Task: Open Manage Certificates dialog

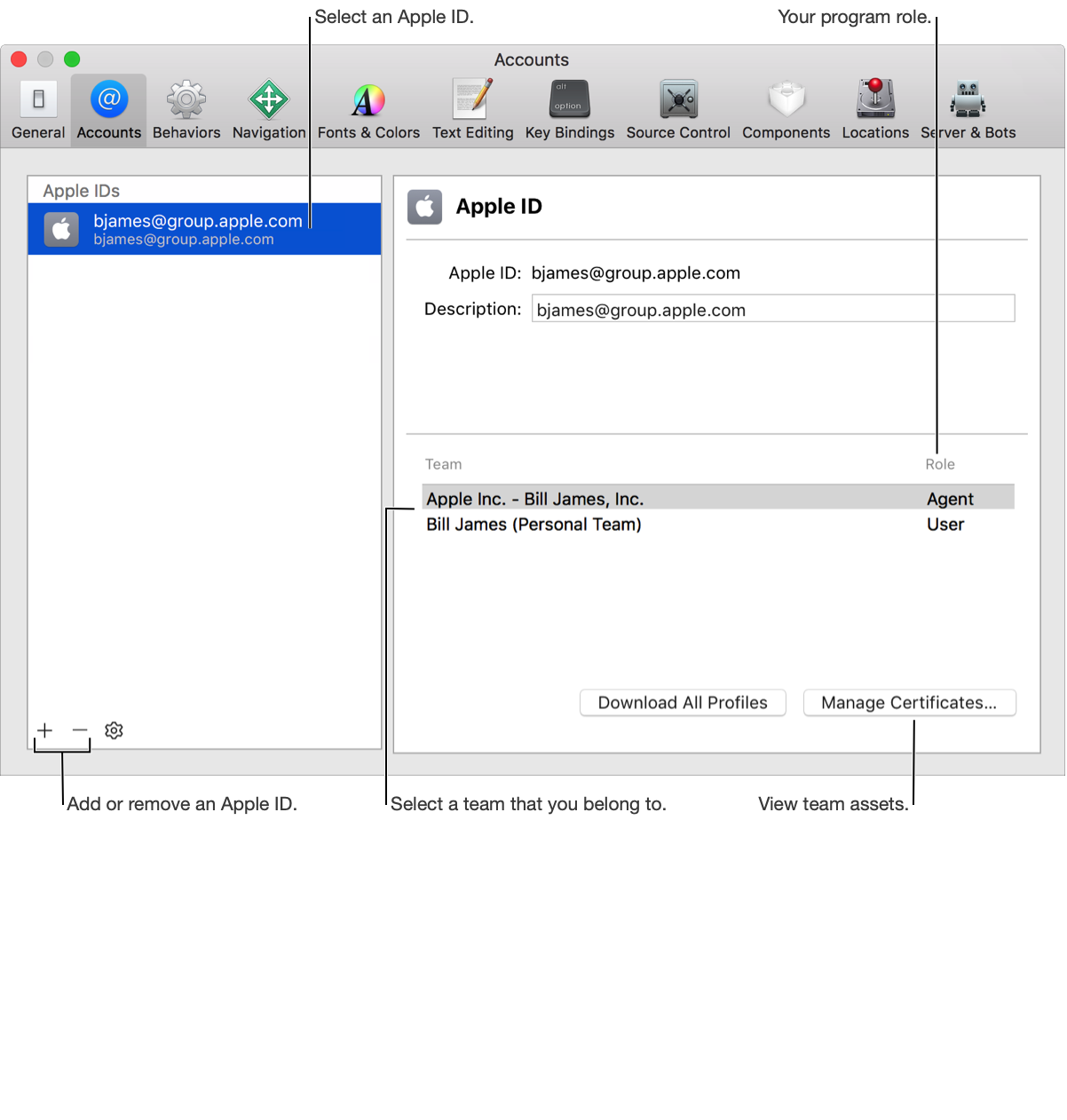Action: tap(909, 703)
